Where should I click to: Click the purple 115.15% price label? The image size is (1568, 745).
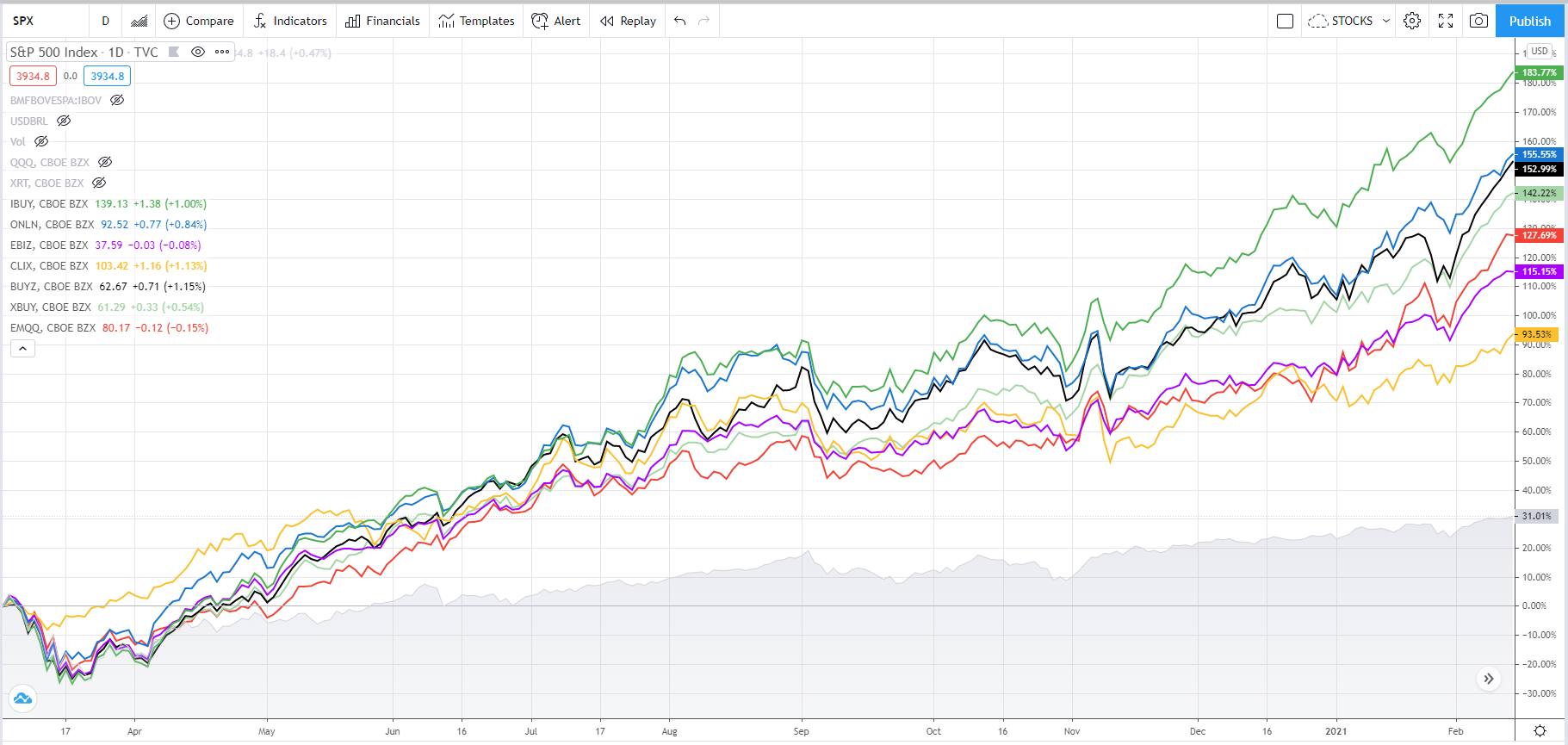pyautogui.click(x=1540, y=271)
